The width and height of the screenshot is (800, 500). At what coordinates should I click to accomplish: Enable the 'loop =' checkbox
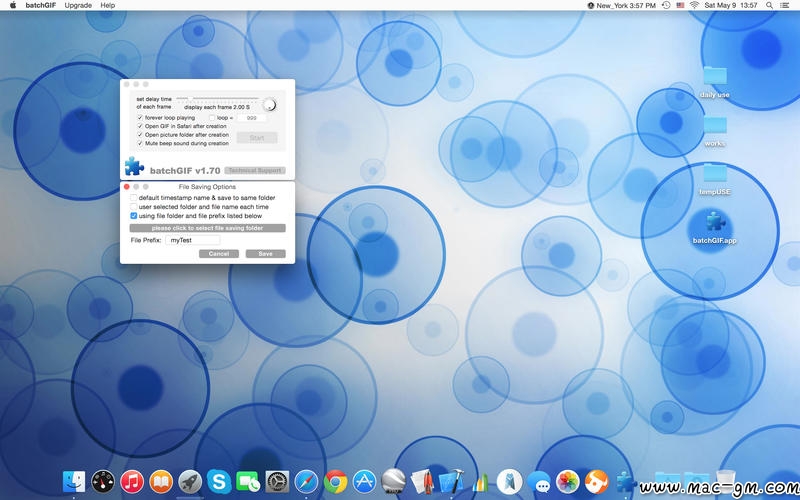212,117
